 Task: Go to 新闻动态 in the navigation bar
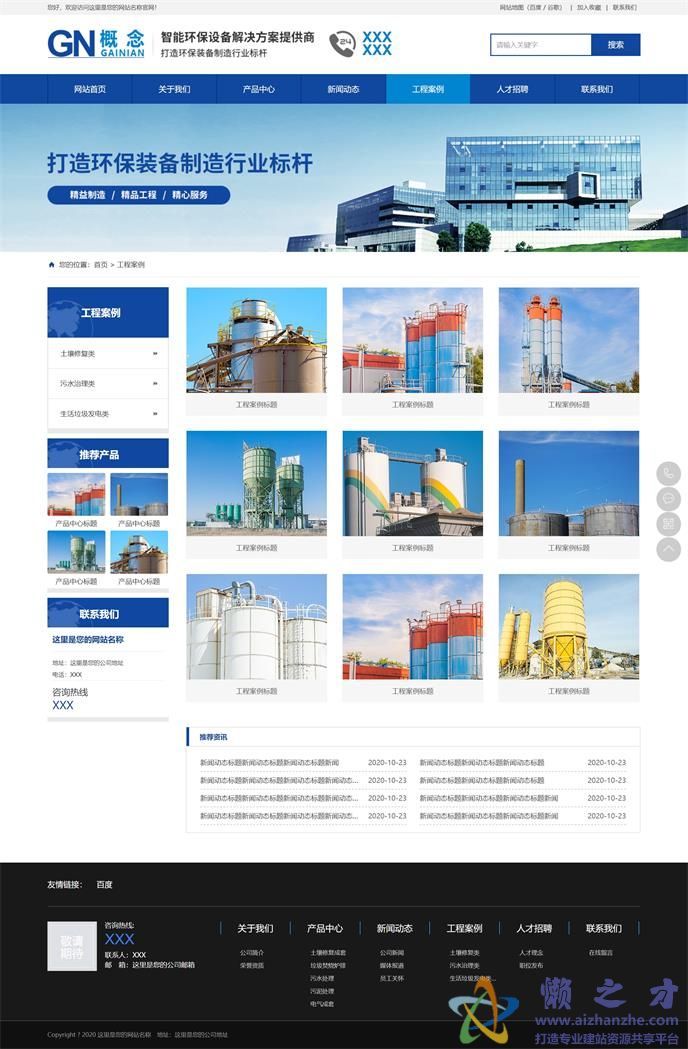pos(343,89)
